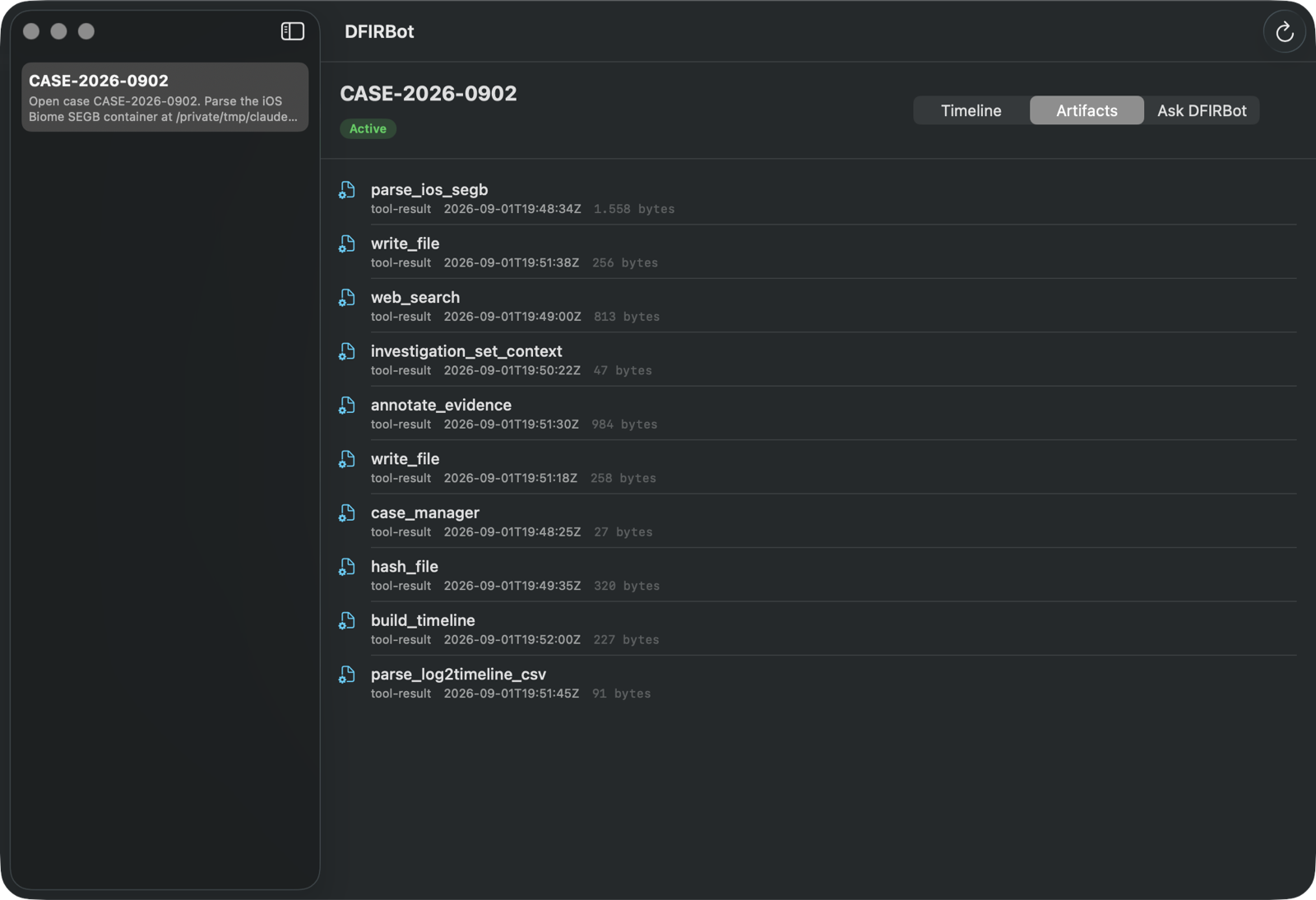Open the Ask DFIRBot tab
This screenshot has height=900, width=1316.
[1202, 110]
